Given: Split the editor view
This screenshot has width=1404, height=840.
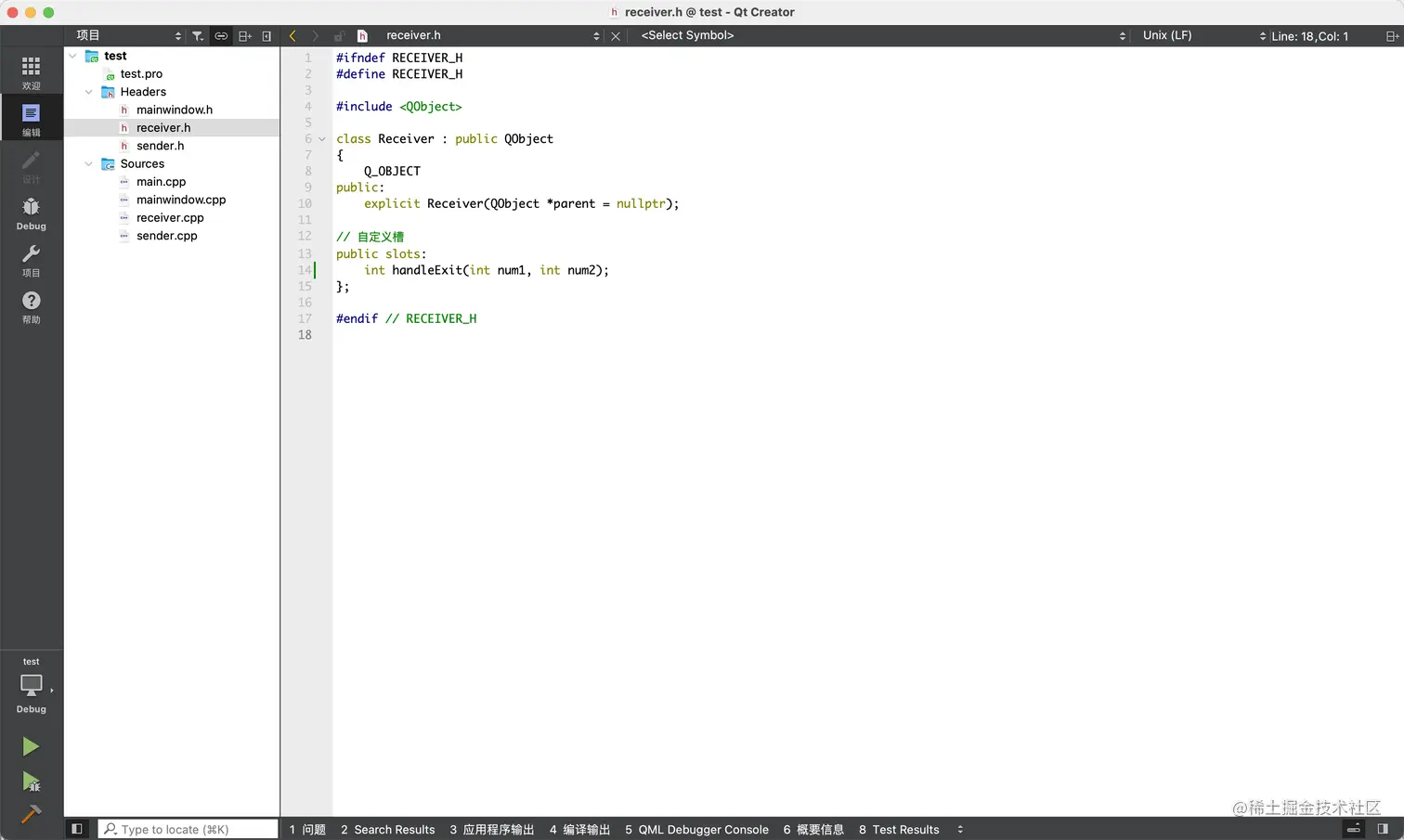Looking at the screenshot, I should click(x=1392, y=36).
